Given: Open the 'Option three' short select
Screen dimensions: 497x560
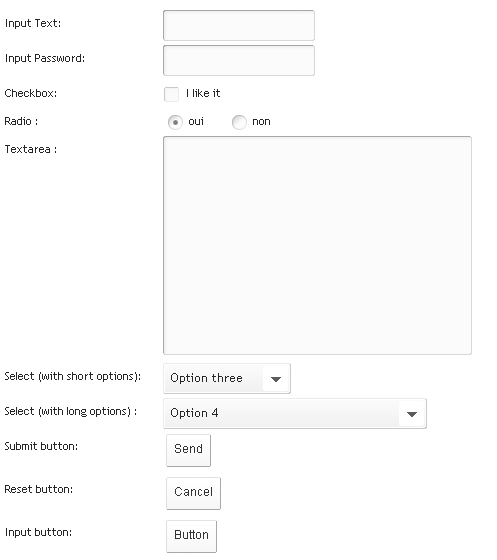Looking at the screenshot, I should 227,379.
